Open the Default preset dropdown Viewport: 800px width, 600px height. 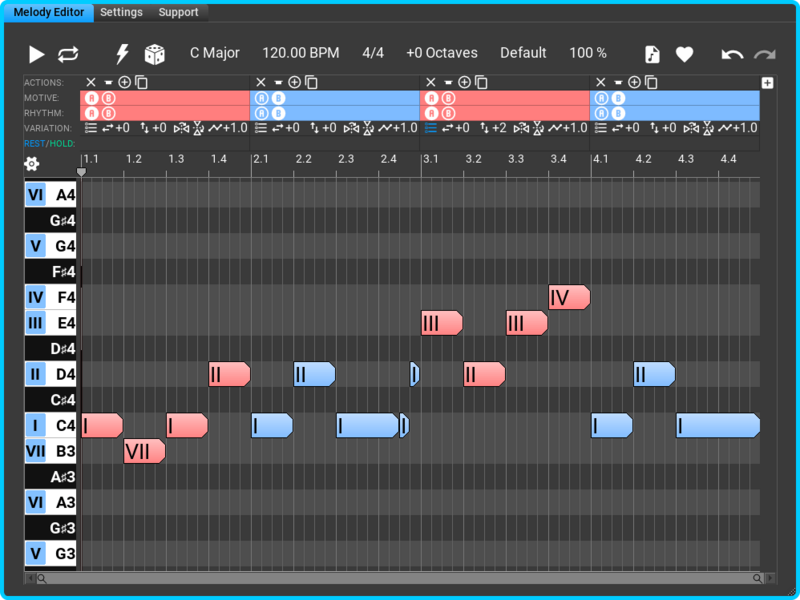[x=523, y=53]
